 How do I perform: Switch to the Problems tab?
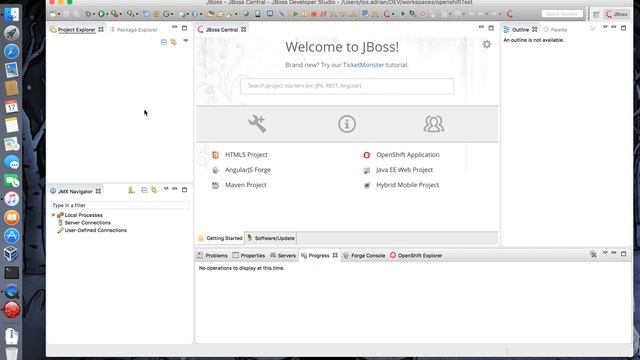tap(212, 256)
